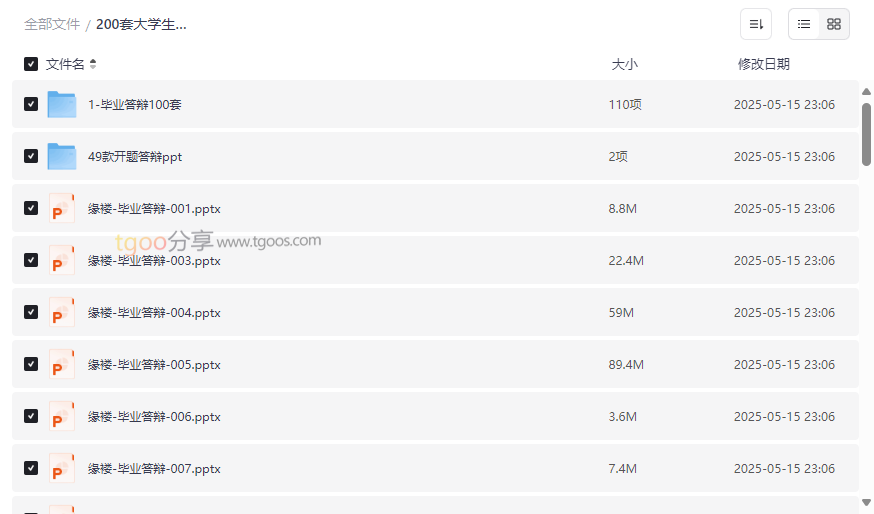Image resolution: width=874 pixels, height=514 pixels.
Task: Click PowerPoint icon of 缘楼-毕业答辩-007.pptx
Action: tap(62, 469)
